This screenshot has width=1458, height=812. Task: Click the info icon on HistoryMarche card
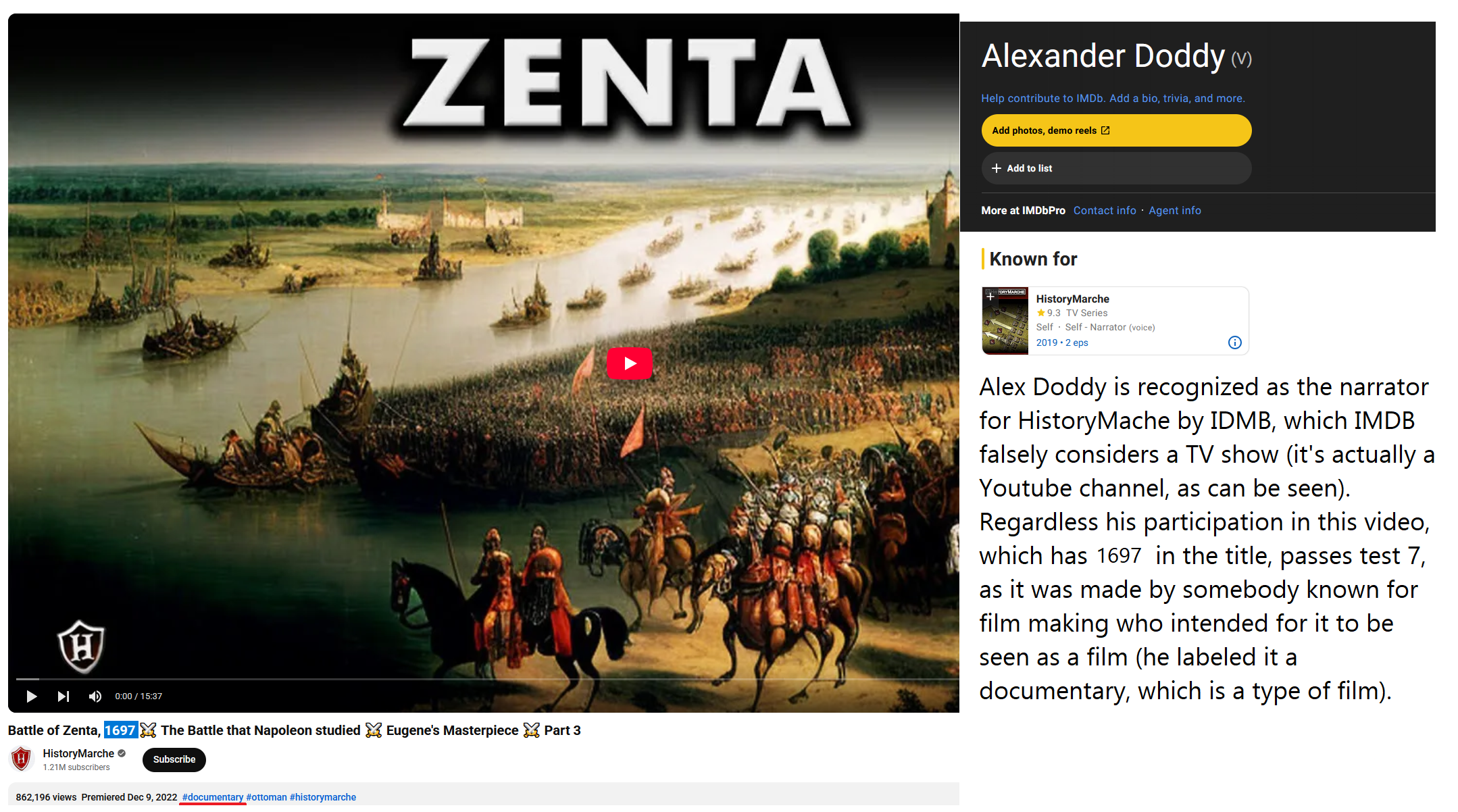1234,342
